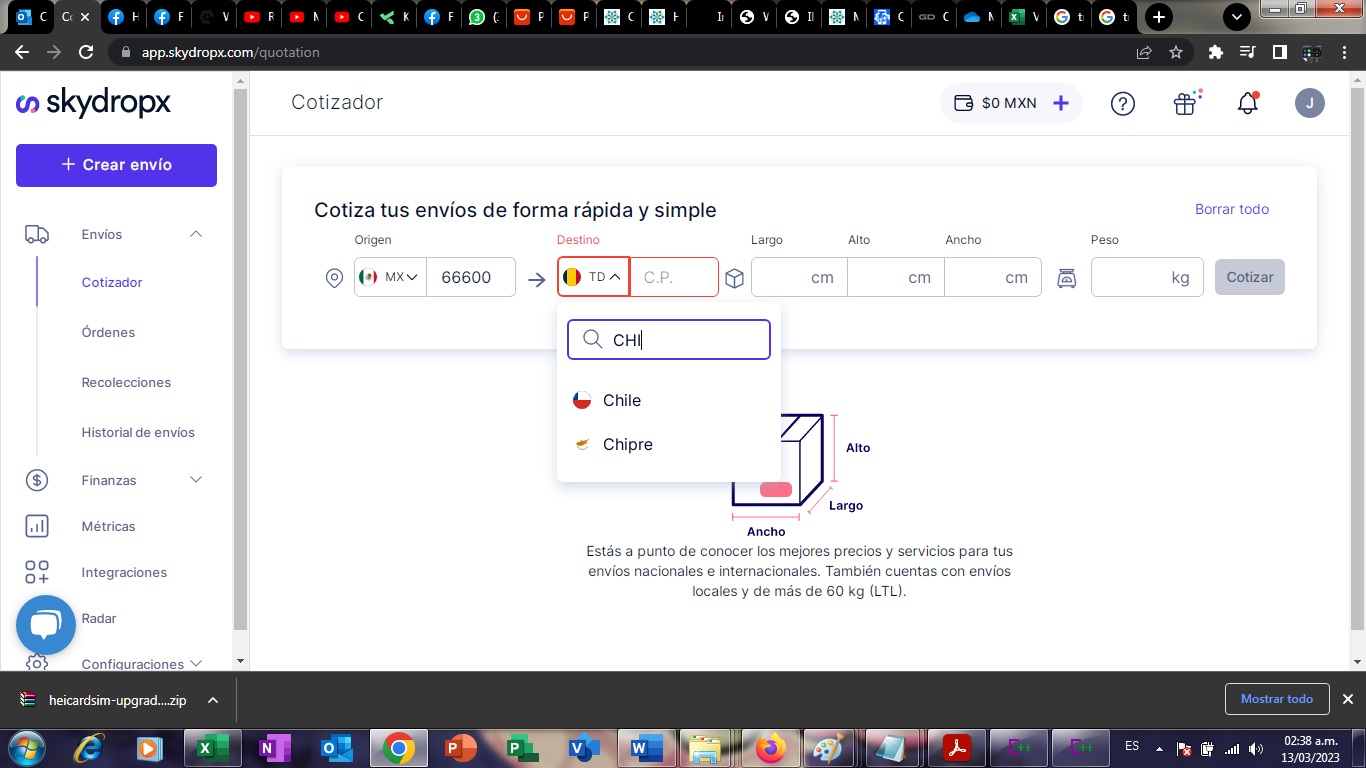Image resolution: width=1366 pixels, height=768 pixels.
Task: Collapse the destination country TD dropdown
Action: click(593, 277)
